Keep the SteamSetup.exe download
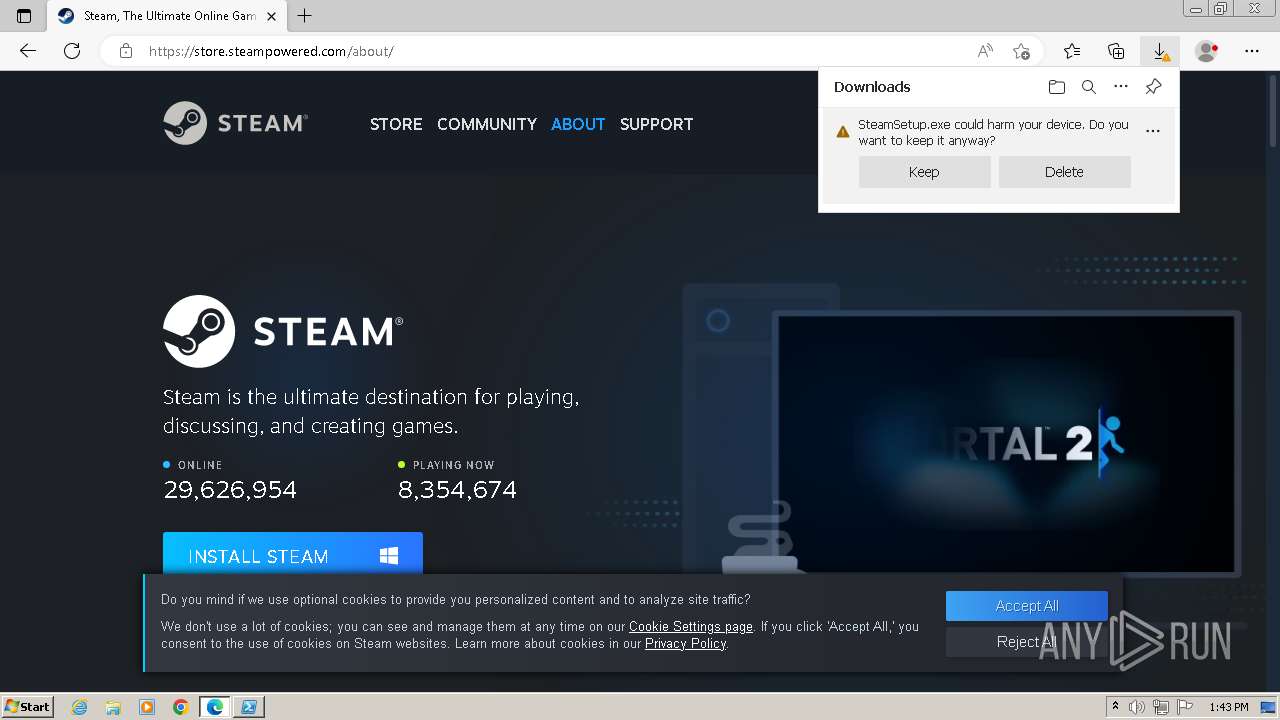This screenshot has height=720, width=1280. pyautogui.click(x=924, y=172)
